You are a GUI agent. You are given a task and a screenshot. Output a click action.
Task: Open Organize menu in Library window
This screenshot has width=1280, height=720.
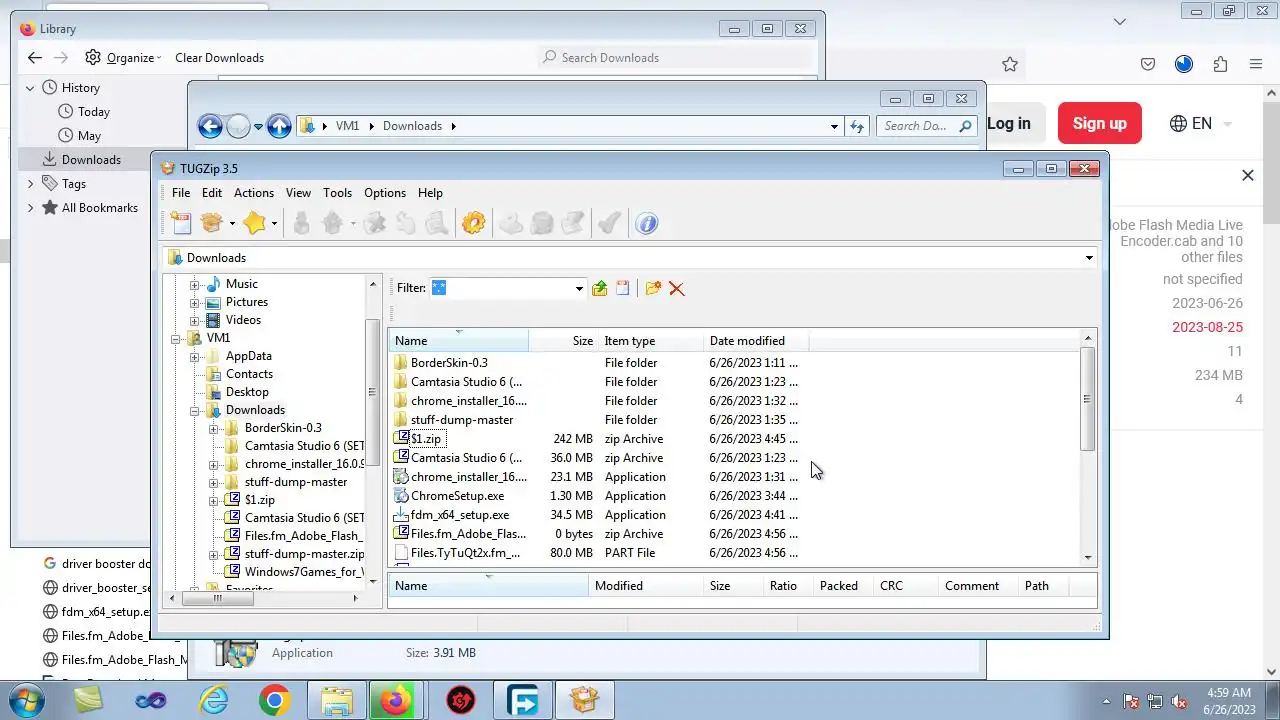123,58
